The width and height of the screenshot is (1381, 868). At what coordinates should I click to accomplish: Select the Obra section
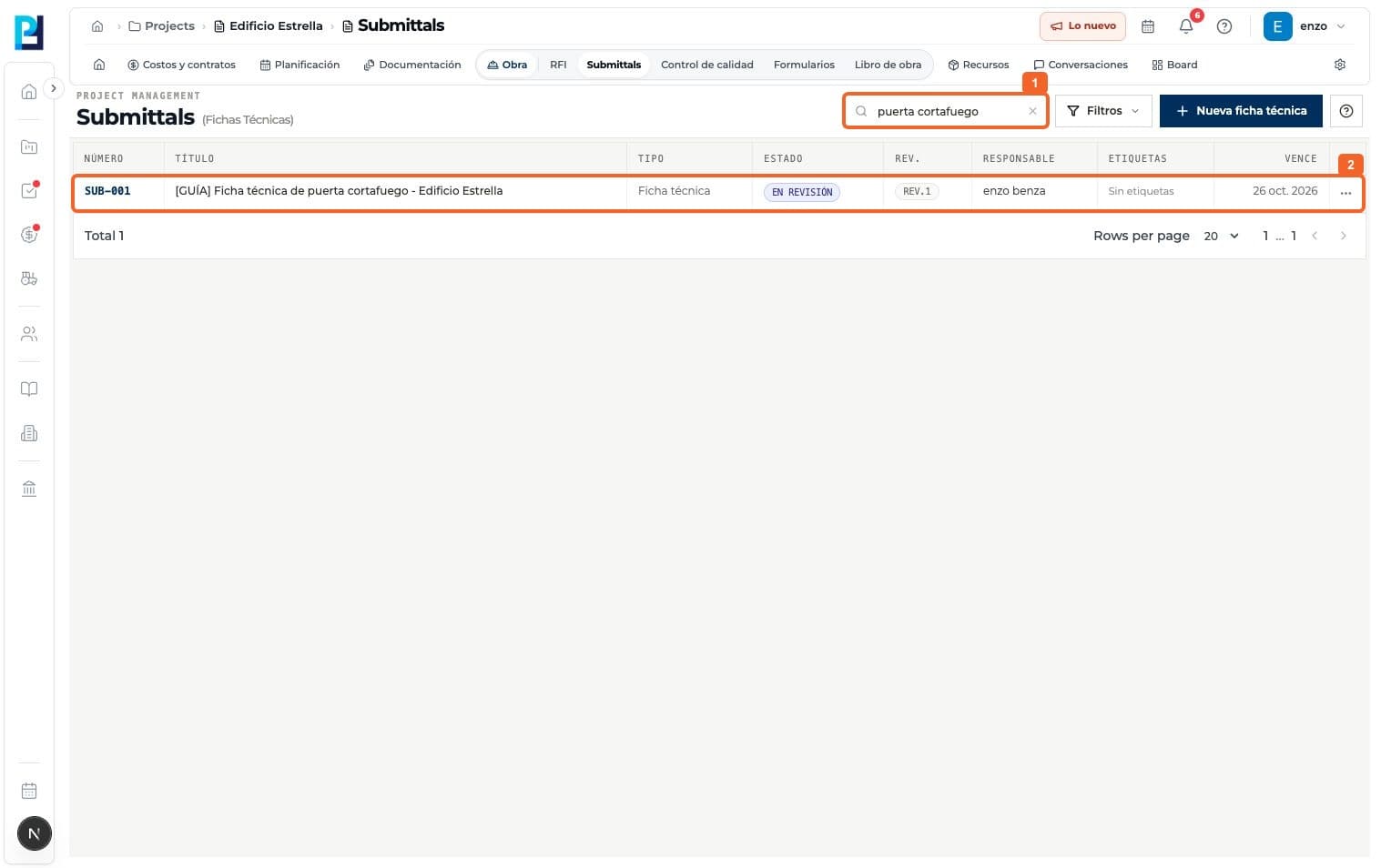(x=507, y=65)
